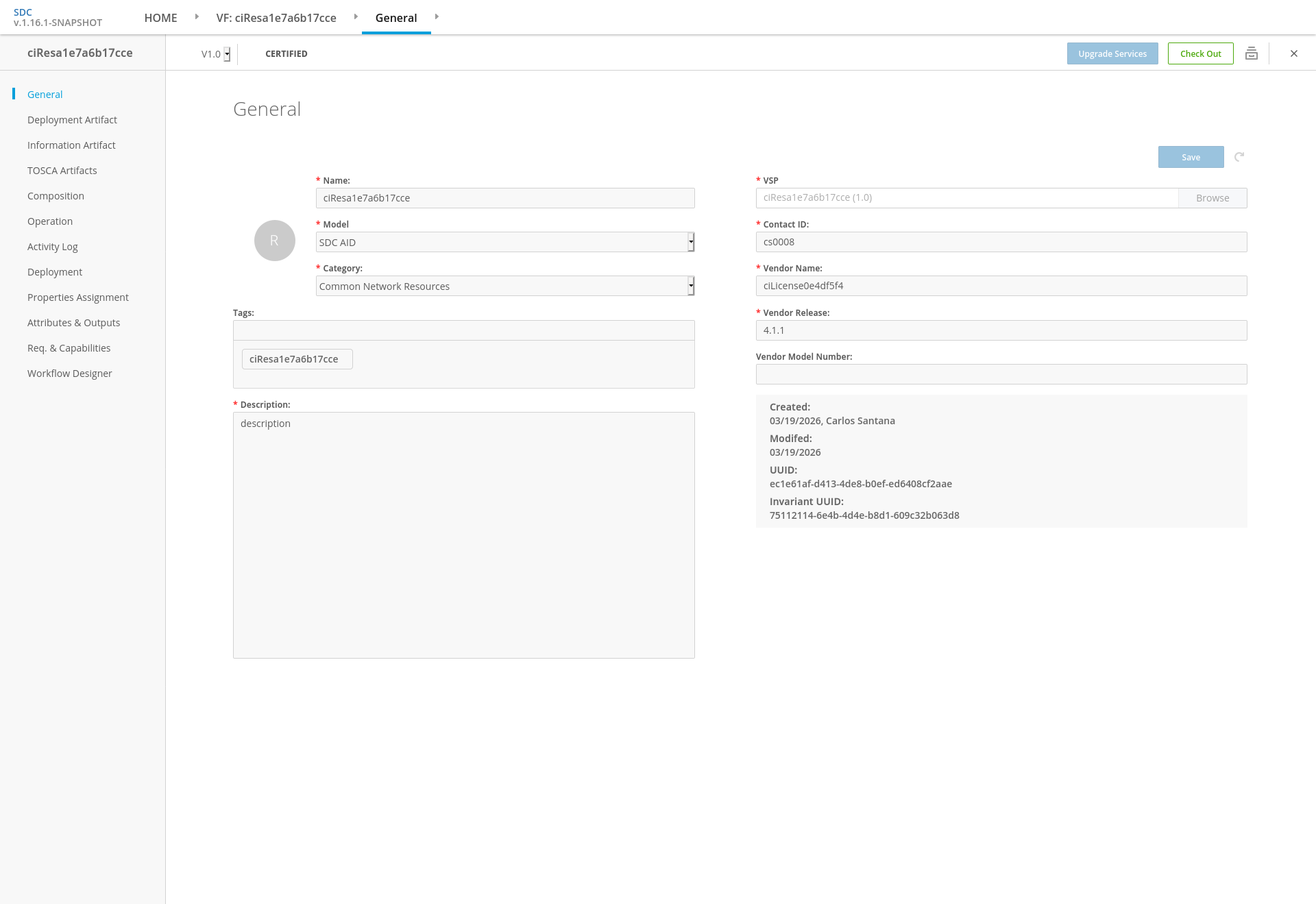
Task: Click into the Vendor Model Number field
Action: (x=1001, y=374)
